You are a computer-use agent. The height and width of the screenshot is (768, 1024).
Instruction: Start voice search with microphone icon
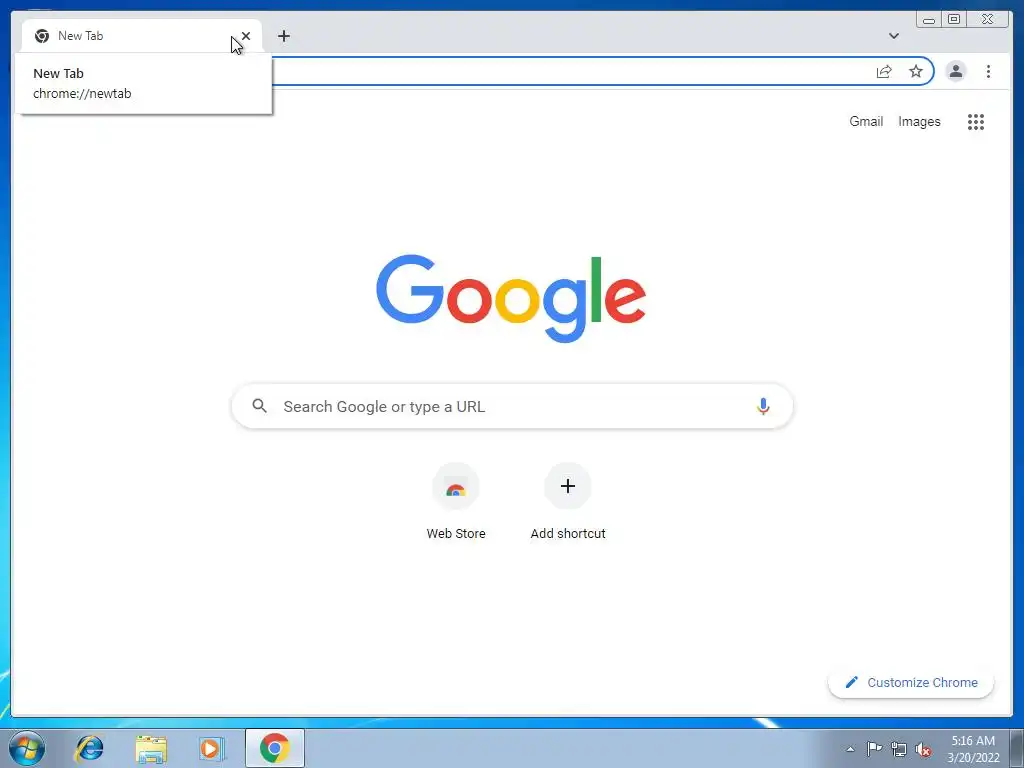(x=763, y=406)
